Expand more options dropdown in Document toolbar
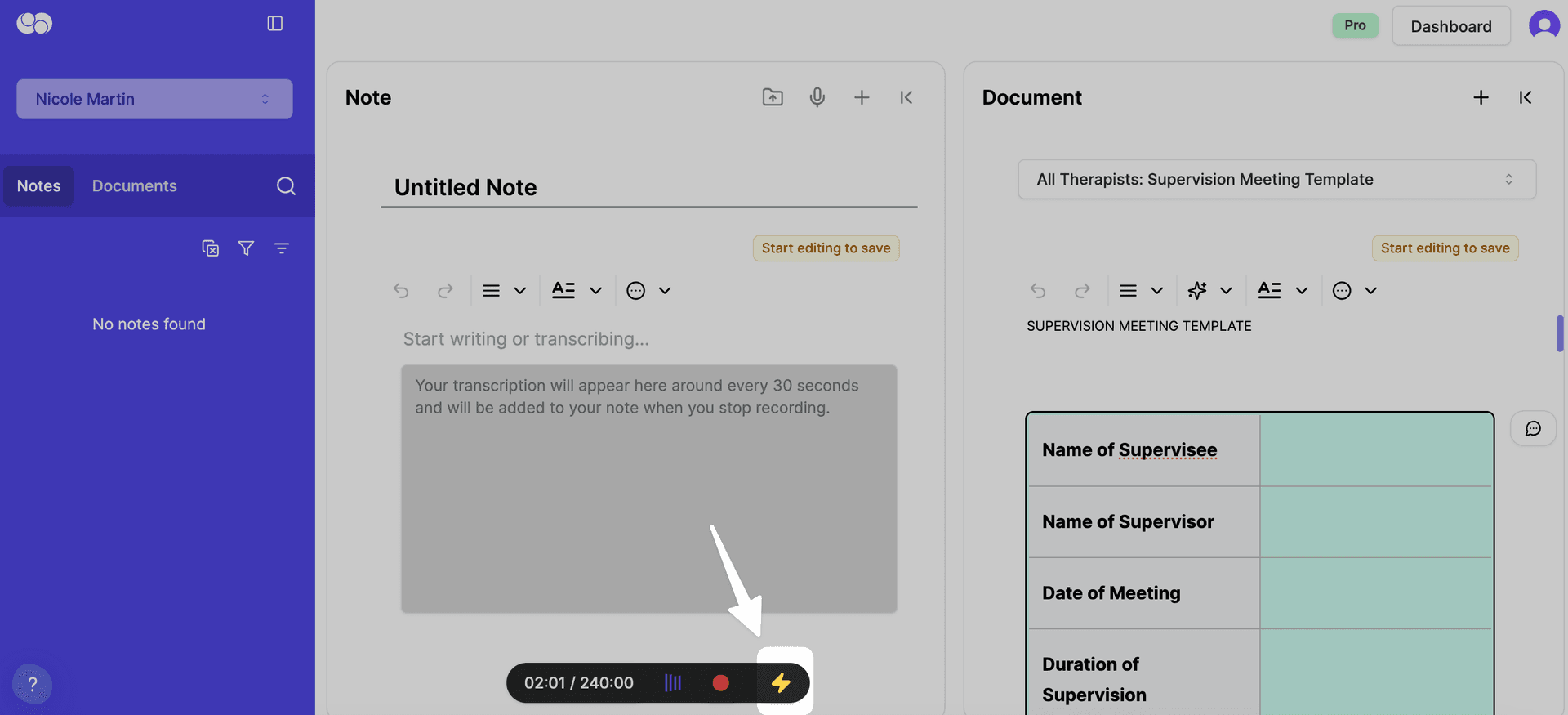The height and width of the screenshot is (715, 1568). [1370, 290]
